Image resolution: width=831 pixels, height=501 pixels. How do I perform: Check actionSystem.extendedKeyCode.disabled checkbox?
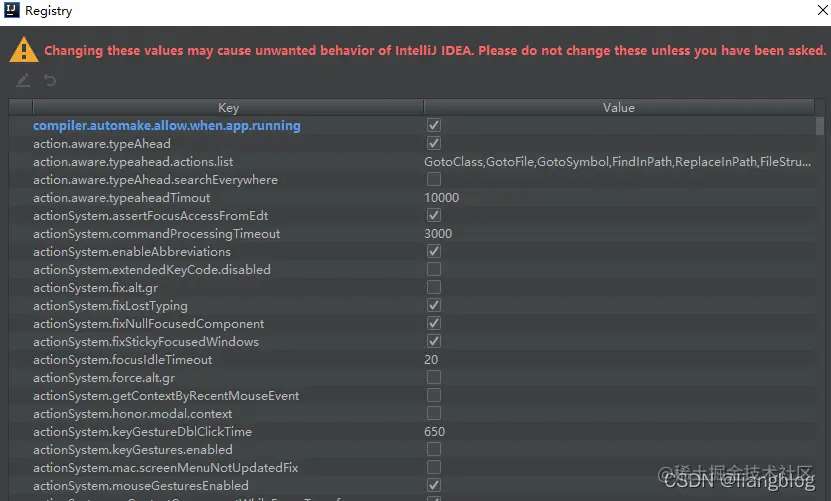pyautogui.click(x=434, y=269)
